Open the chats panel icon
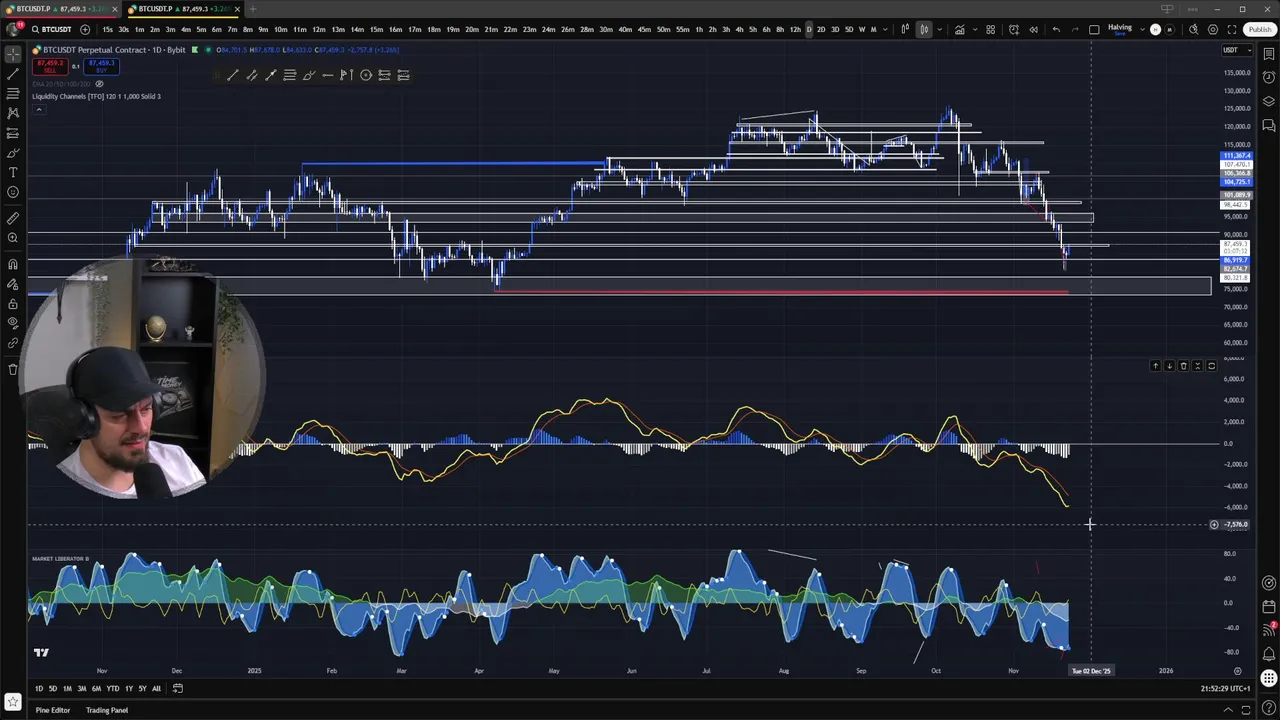This screenshot has width=1280, height=720. click(x=1269, y=125)
